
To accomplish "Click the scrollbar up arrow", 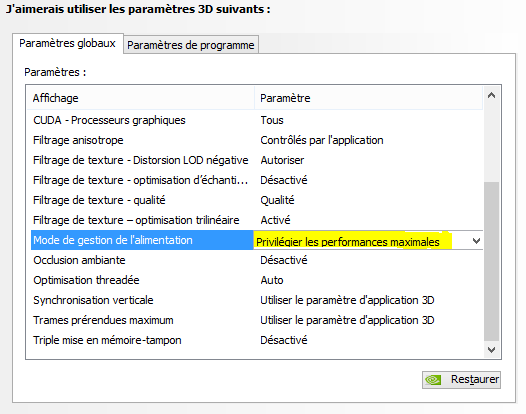I will coord(491,96).
